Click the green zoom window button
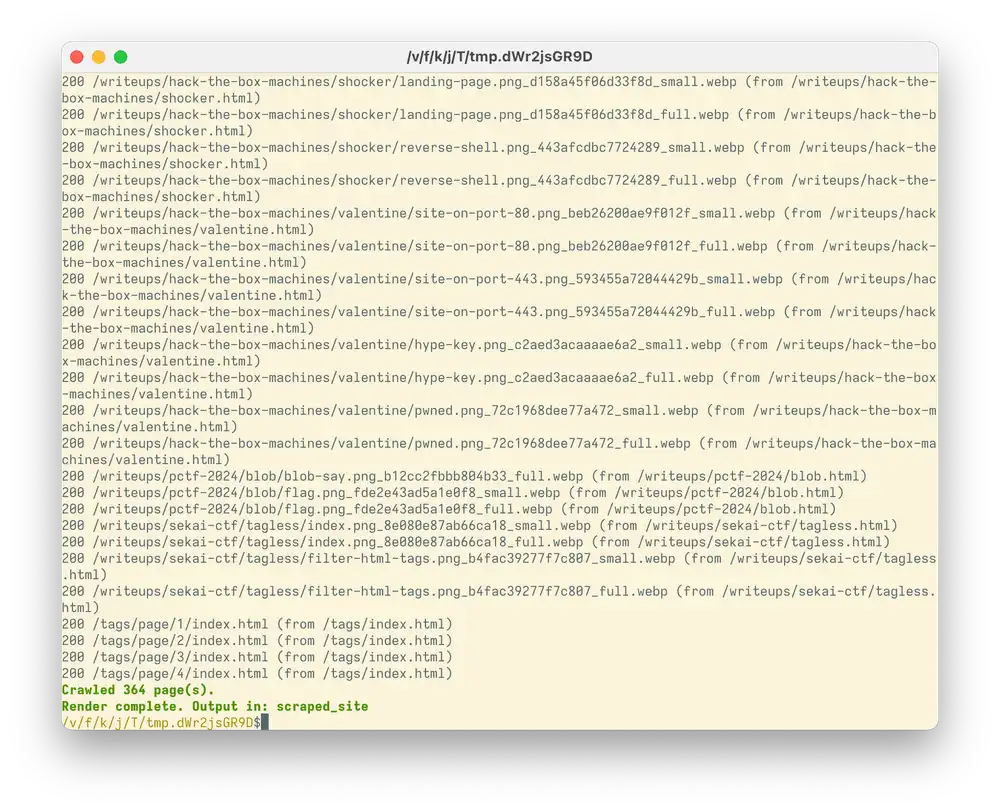1000x811 pixels. coord(121,57)
